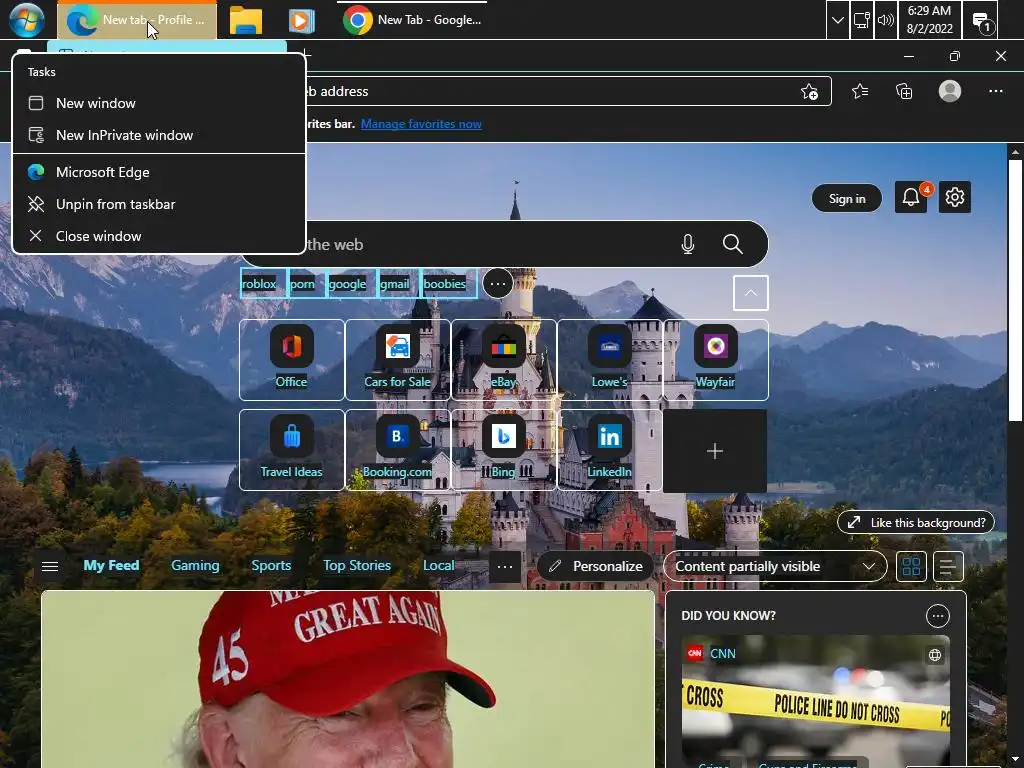Image resolution: width=1024 pixels, height=768 pixels.
Task: Select Unpin from taskbar
Action: [x=159, y=204]
